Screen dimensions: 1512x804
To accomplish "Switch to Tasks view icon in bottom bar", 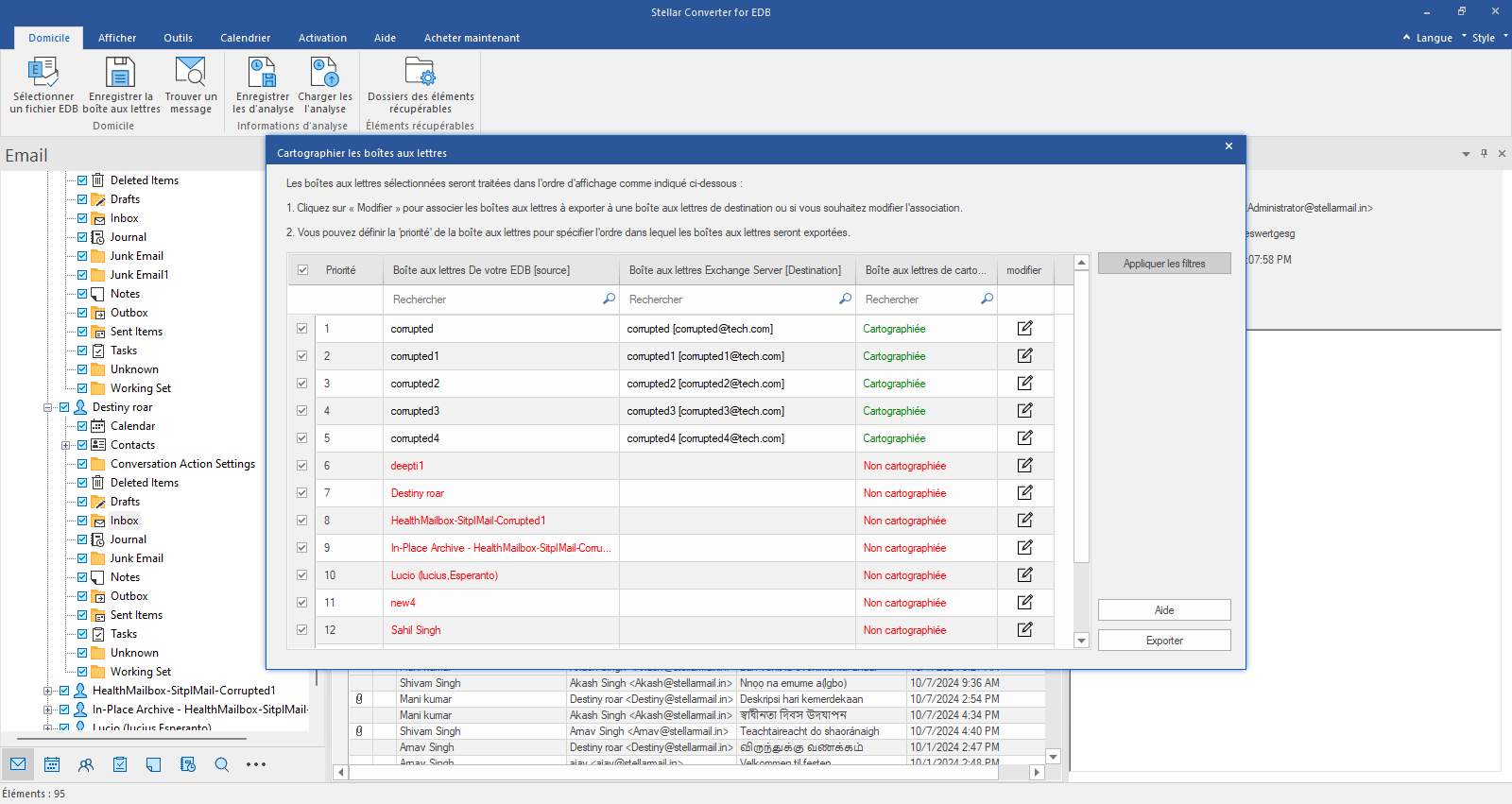I will [120, 764].
